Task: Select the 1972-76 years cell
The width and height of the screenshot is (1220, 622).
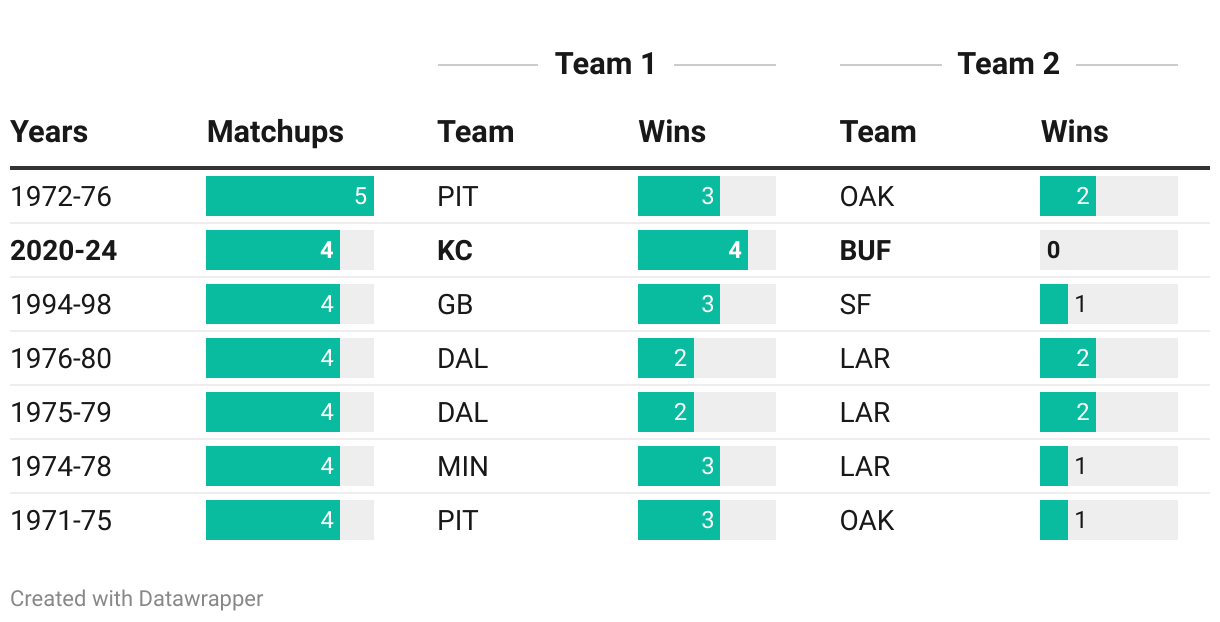Action: pos(61,197)
